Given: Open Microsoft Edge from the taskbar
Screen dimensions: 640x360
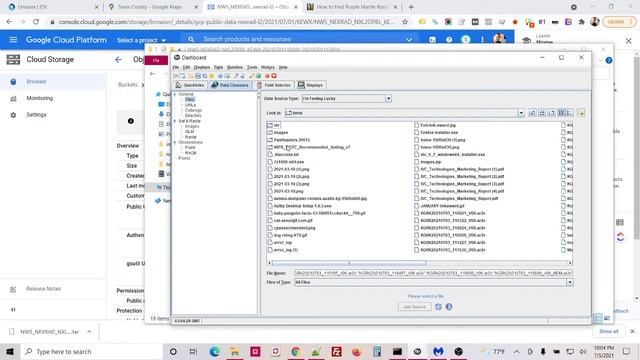Looking at the screenshot, I should [x=214, y=351].
